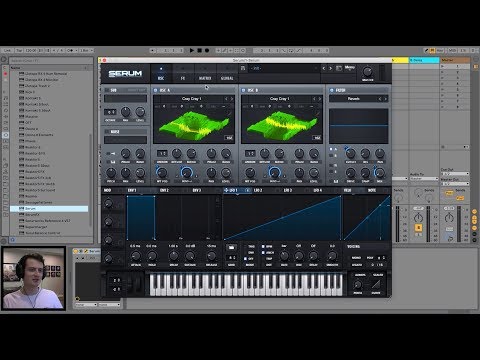Select previous OSC A wavetable arrow

pyautogui.click(x=226, y=99)
